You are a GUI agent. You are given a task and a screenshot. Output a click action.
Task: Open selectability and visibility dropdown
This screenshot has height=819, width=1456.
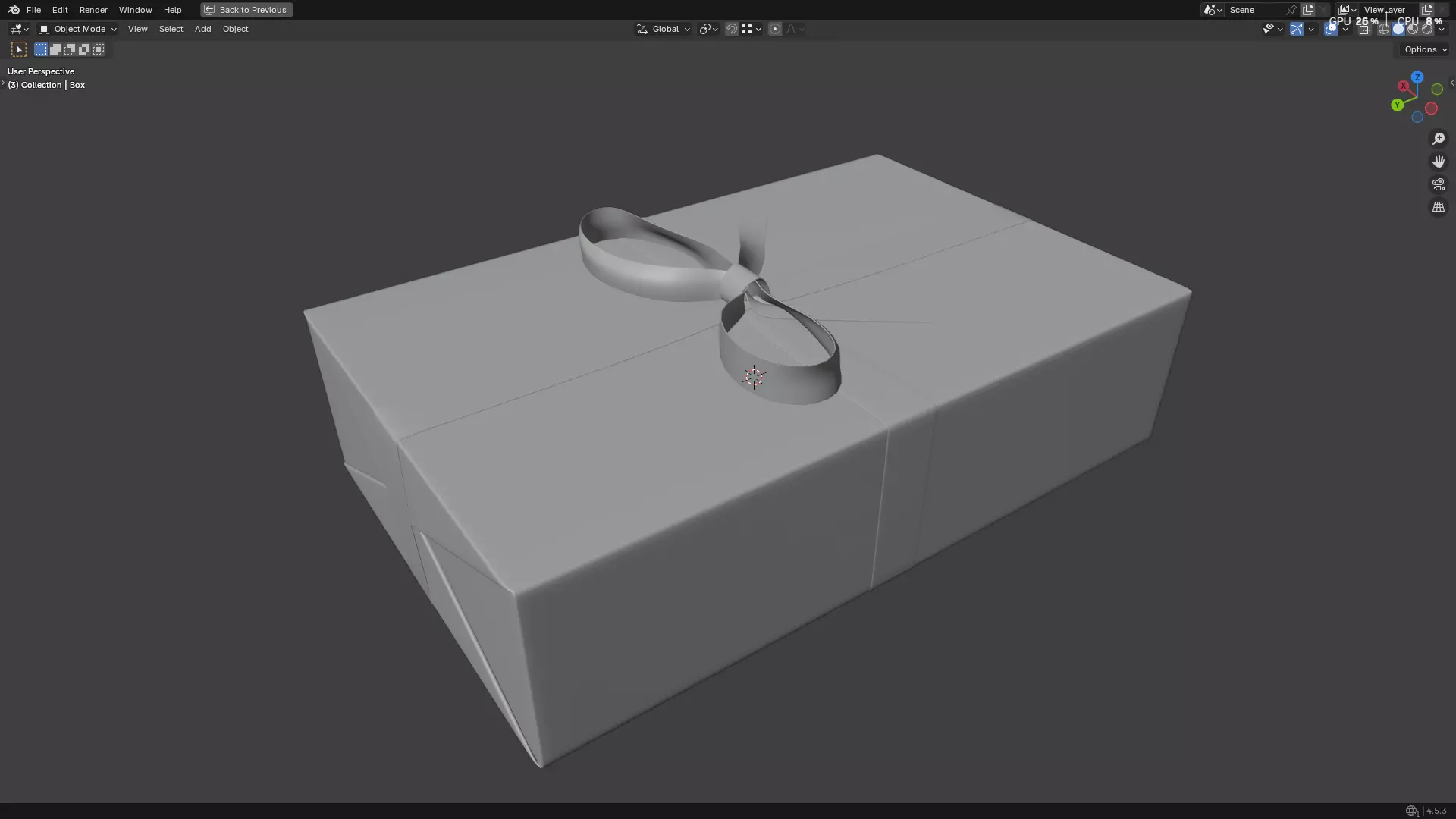pyautogui.click(x=1272, y=29)
